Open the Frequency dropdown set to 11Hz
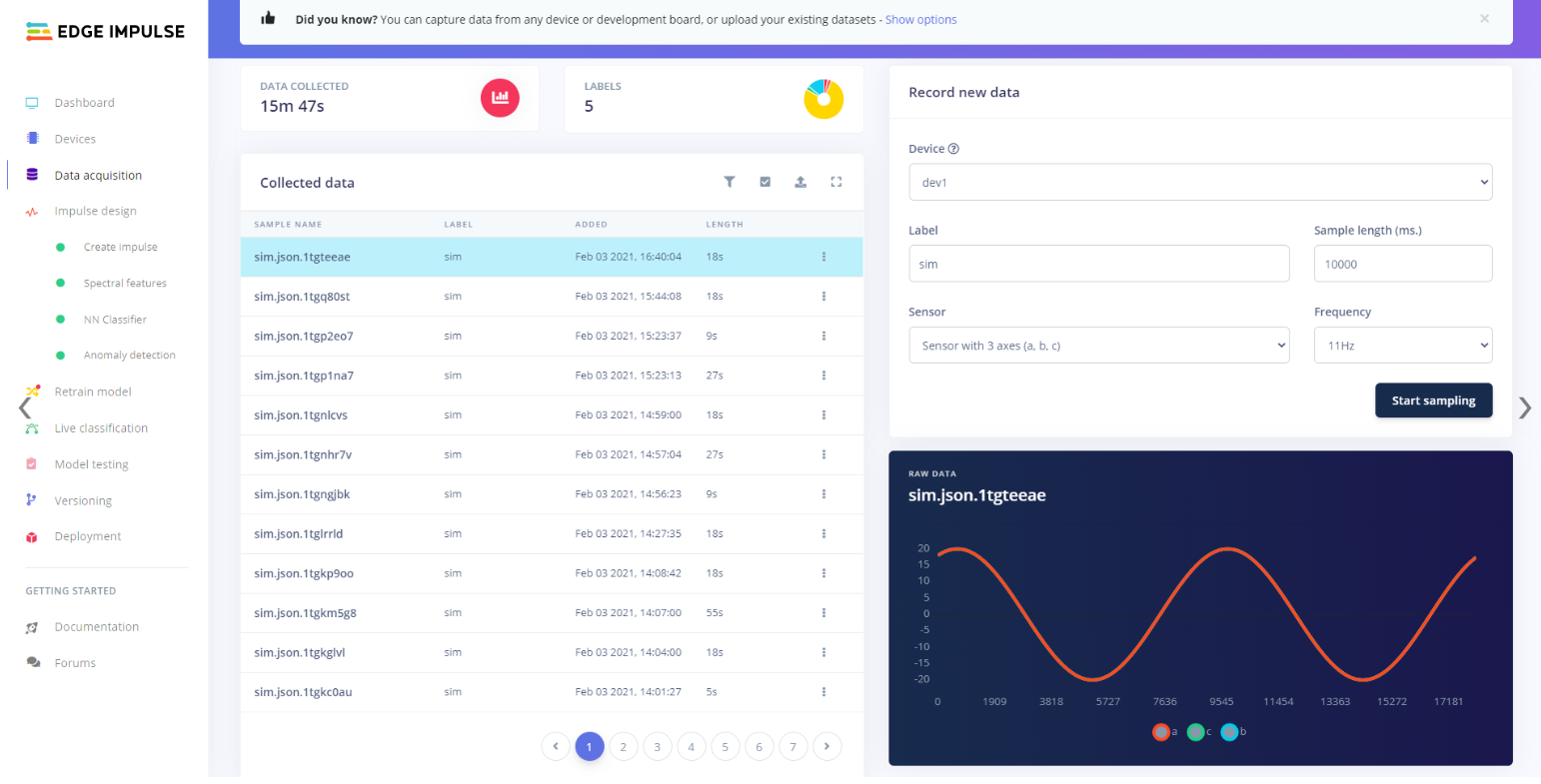 coord(1403,345)
